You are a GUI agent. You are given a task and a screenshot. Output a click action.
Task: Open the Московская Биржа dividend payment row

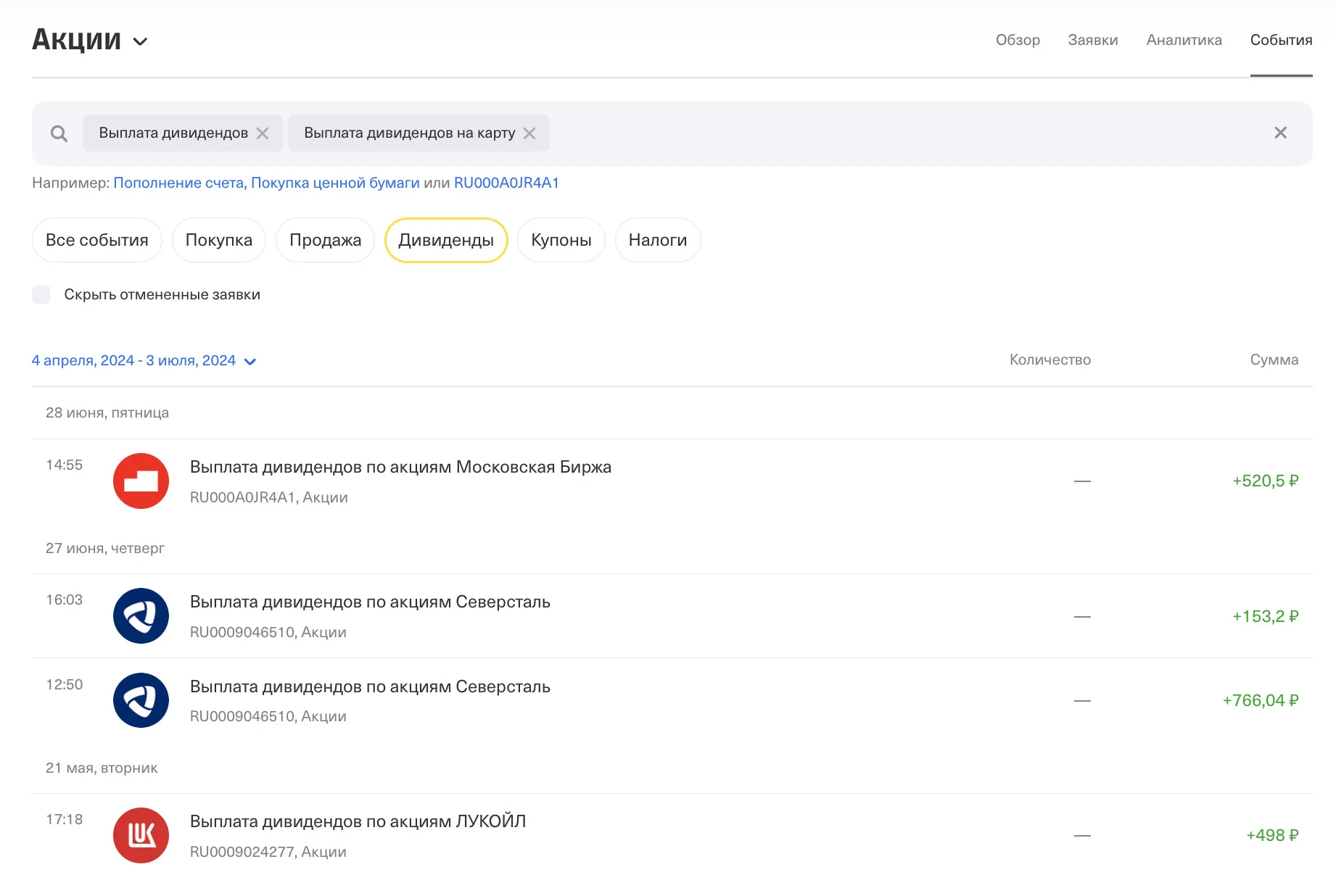coord(672,481)
